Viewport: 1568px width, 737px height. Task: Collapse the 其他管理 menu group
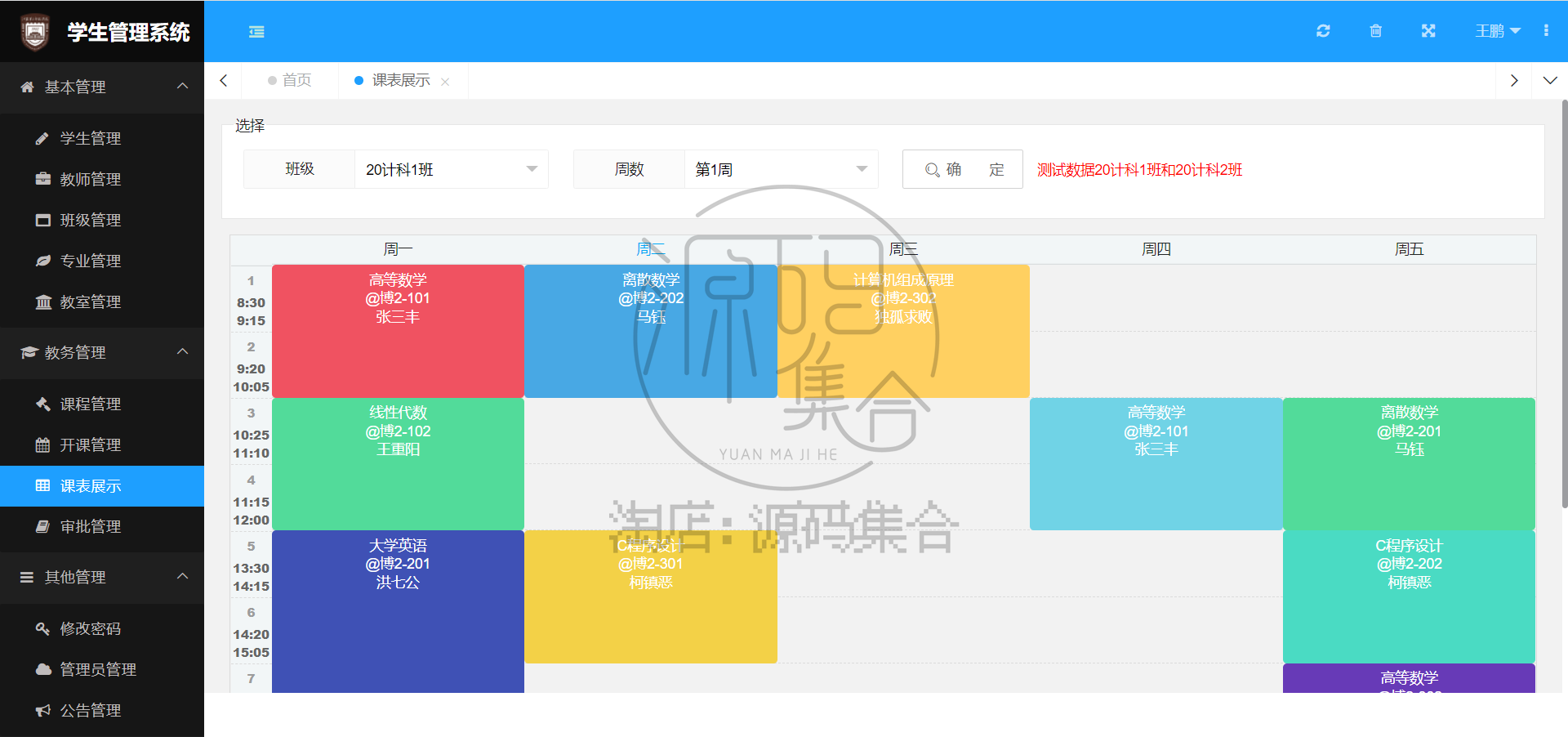[x=182, y=576]
